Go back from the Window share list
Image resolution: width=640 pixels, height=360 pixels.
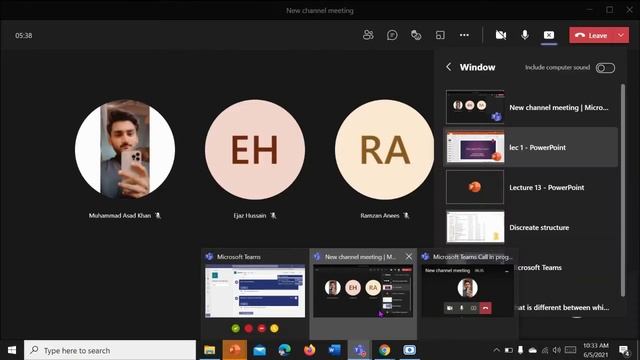coord(449,67)
